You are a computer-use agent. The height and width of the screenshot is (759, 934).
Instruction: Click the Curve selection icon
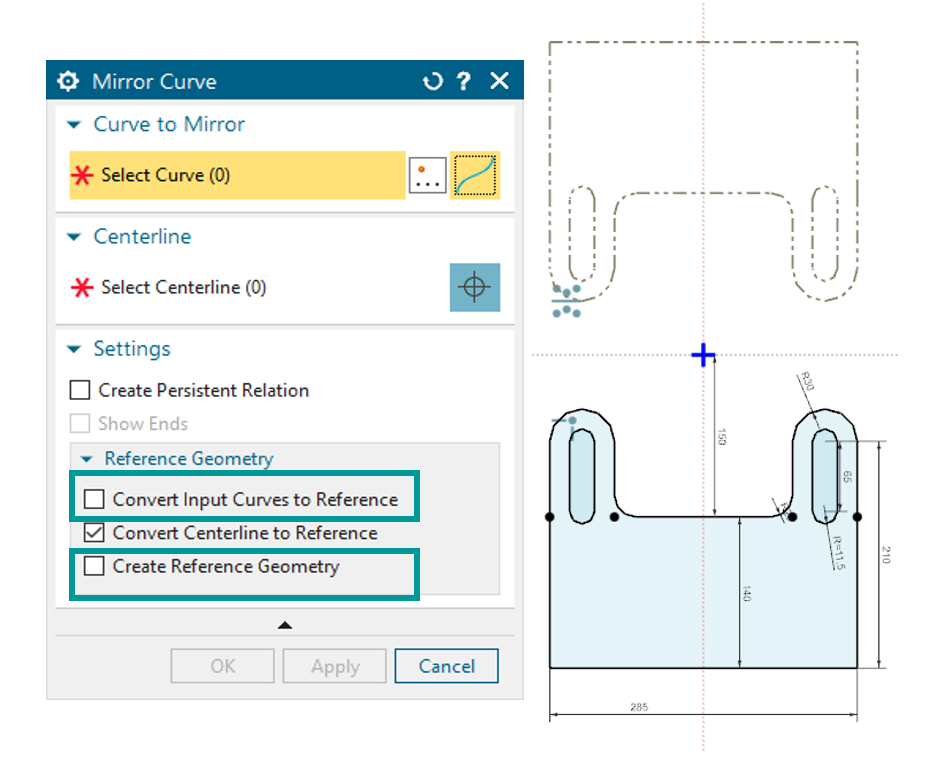click(x=475, y=175)
